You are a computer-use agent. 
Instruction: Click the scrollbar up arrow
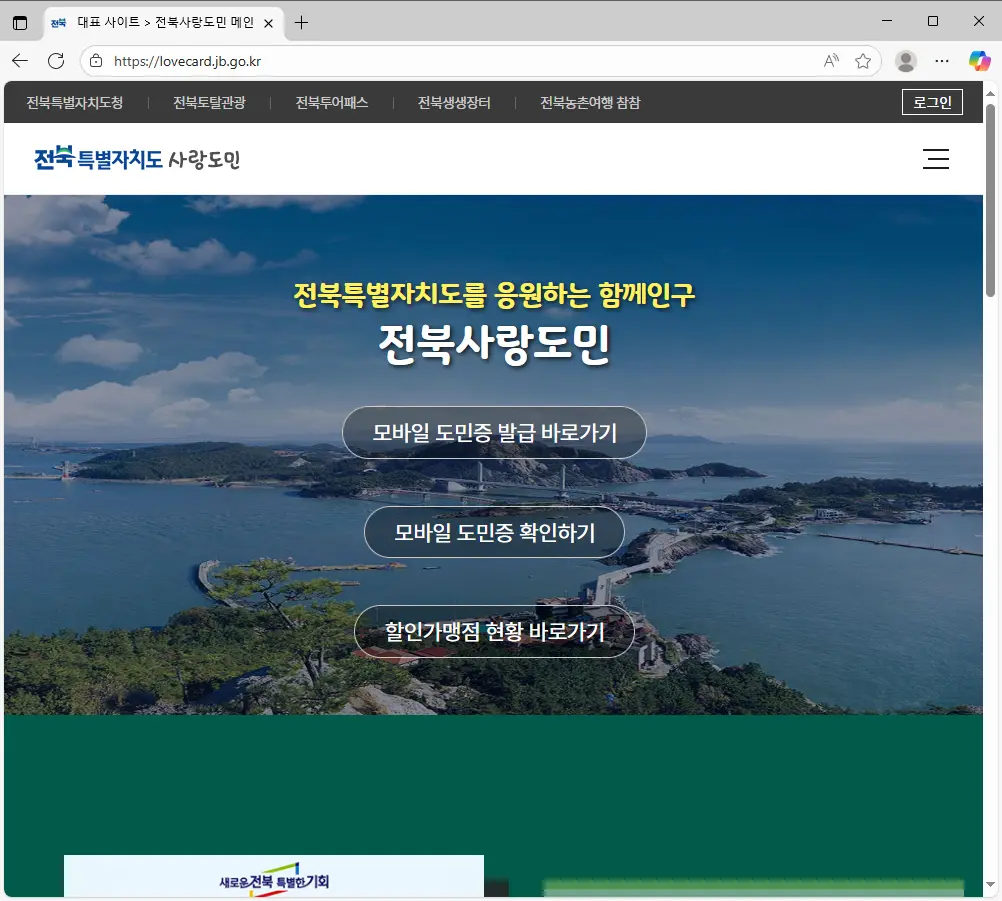click(x=990, y=93)
